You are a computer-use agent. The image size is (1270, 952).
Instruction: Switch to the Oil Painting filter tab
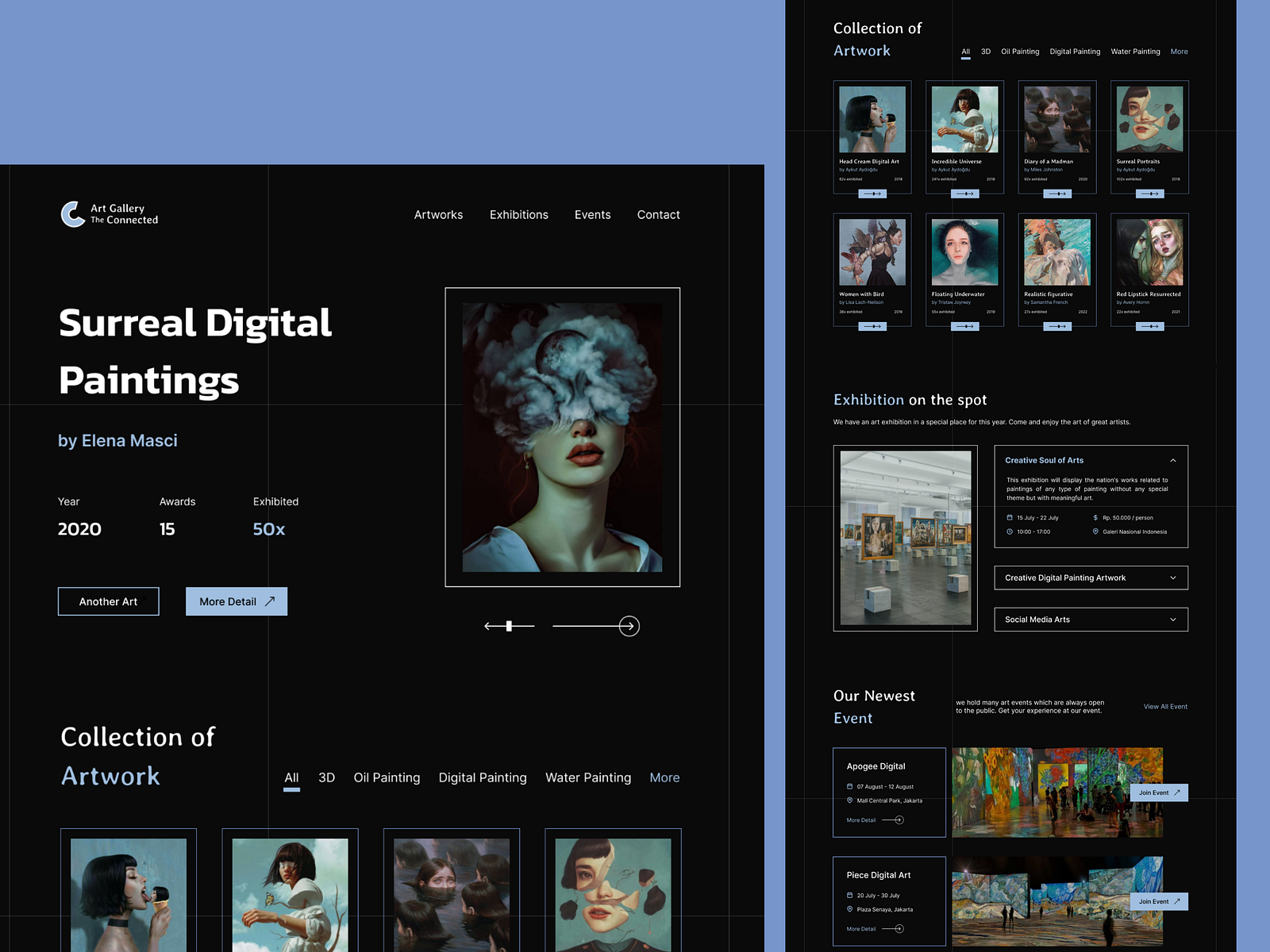[387, 778]
